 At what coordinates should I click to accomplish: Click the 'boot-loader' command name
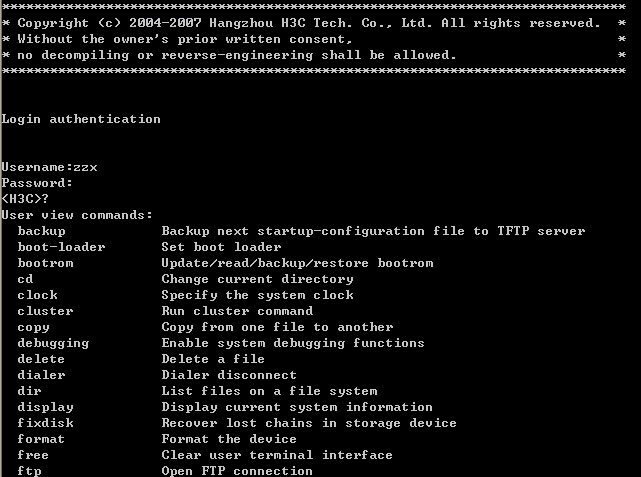coord(61,247)
